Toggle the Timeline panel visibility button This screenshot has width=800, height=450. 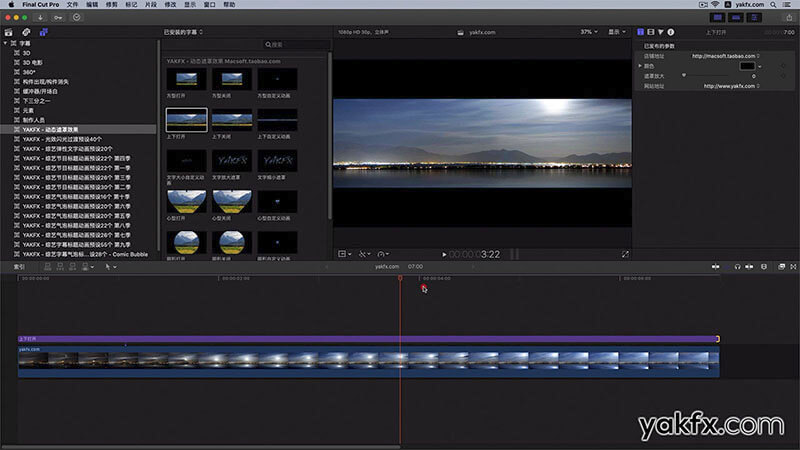click(x=736, y=17)
